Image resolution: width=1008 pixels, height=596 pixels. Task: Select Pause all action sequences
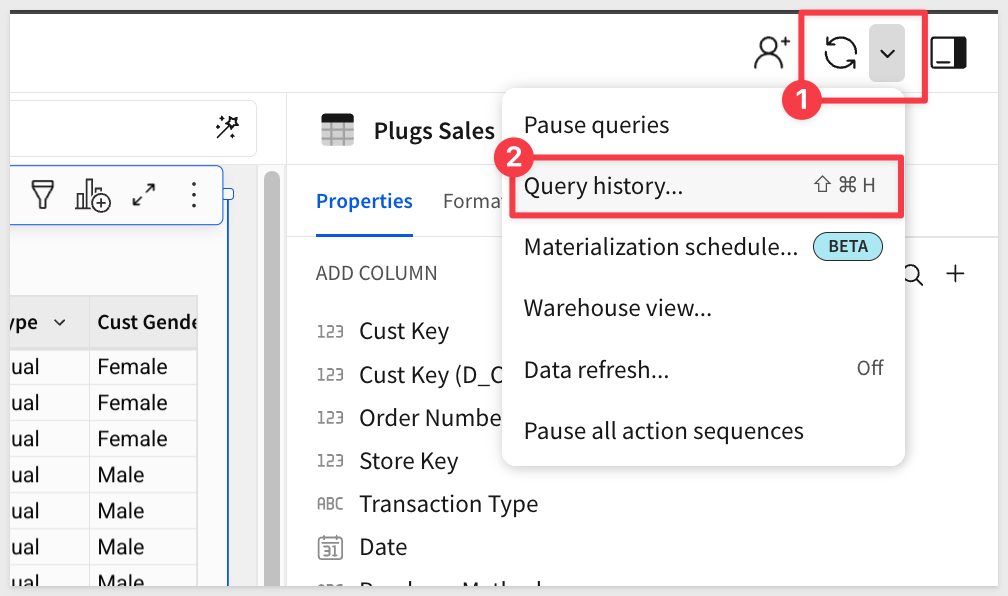click(x=663, y=431)
